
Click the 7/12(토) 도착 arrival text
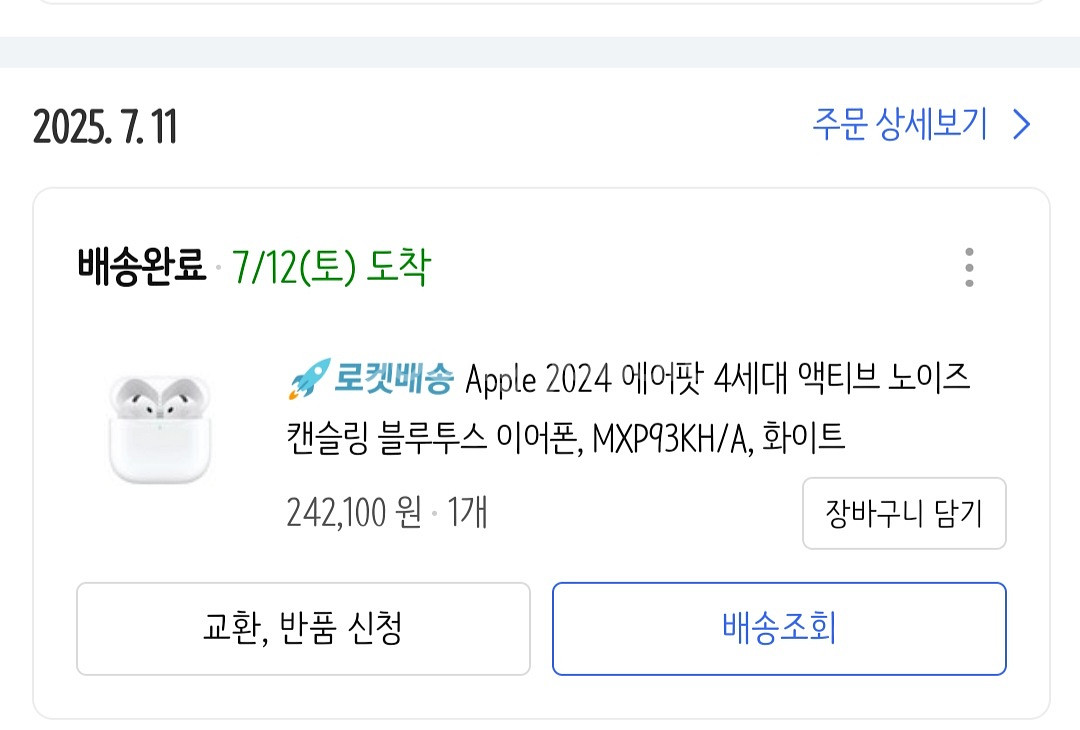[331, 267]
